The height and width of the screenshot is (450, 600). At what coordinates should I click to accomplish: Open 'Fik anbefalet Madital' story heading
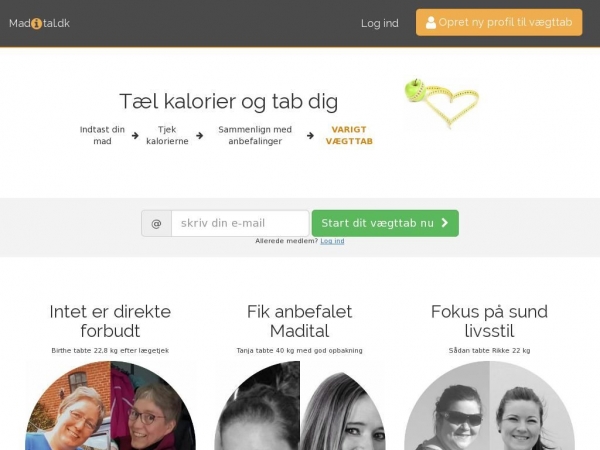(300, 321)
